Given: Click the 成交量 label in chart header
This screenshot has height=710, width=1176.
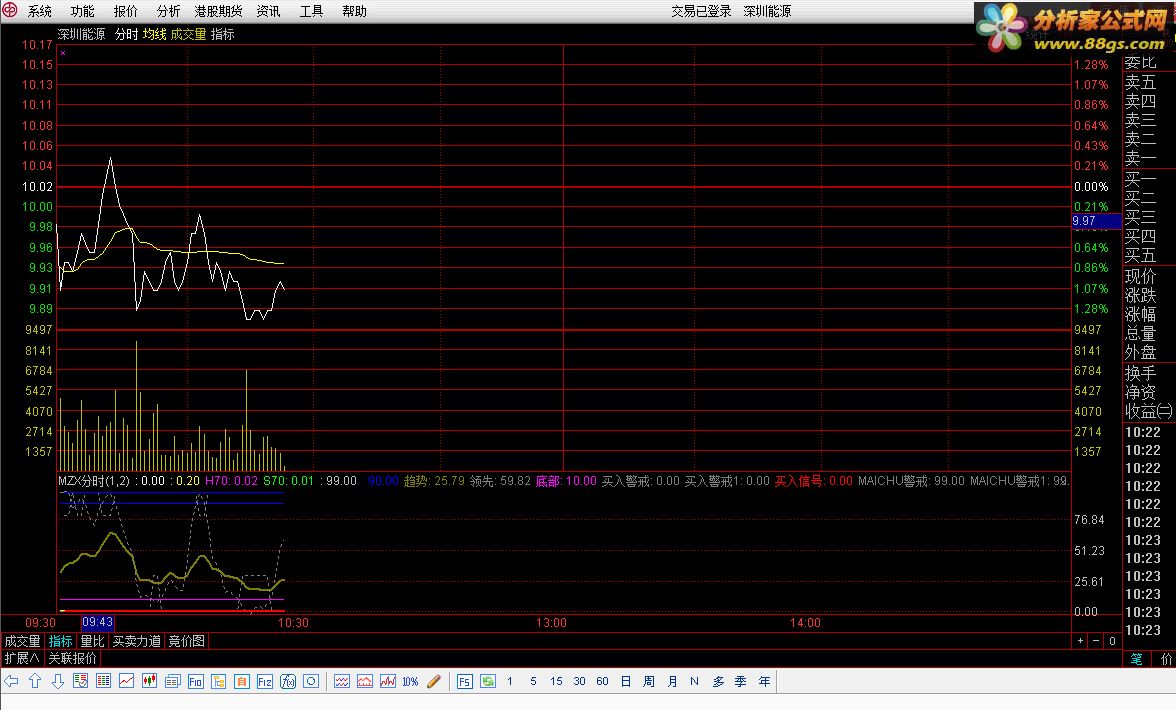Looking at the screenshot, I should point(188,34).
